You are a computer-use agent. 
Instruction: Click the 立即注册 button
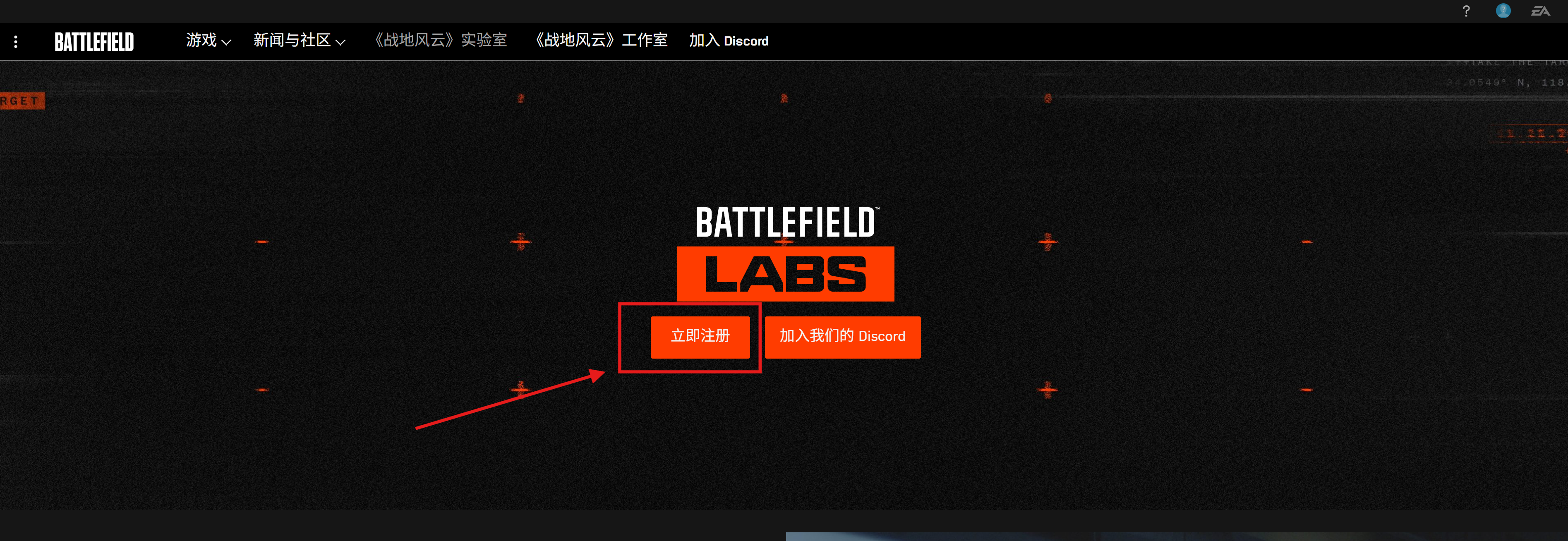700,337
